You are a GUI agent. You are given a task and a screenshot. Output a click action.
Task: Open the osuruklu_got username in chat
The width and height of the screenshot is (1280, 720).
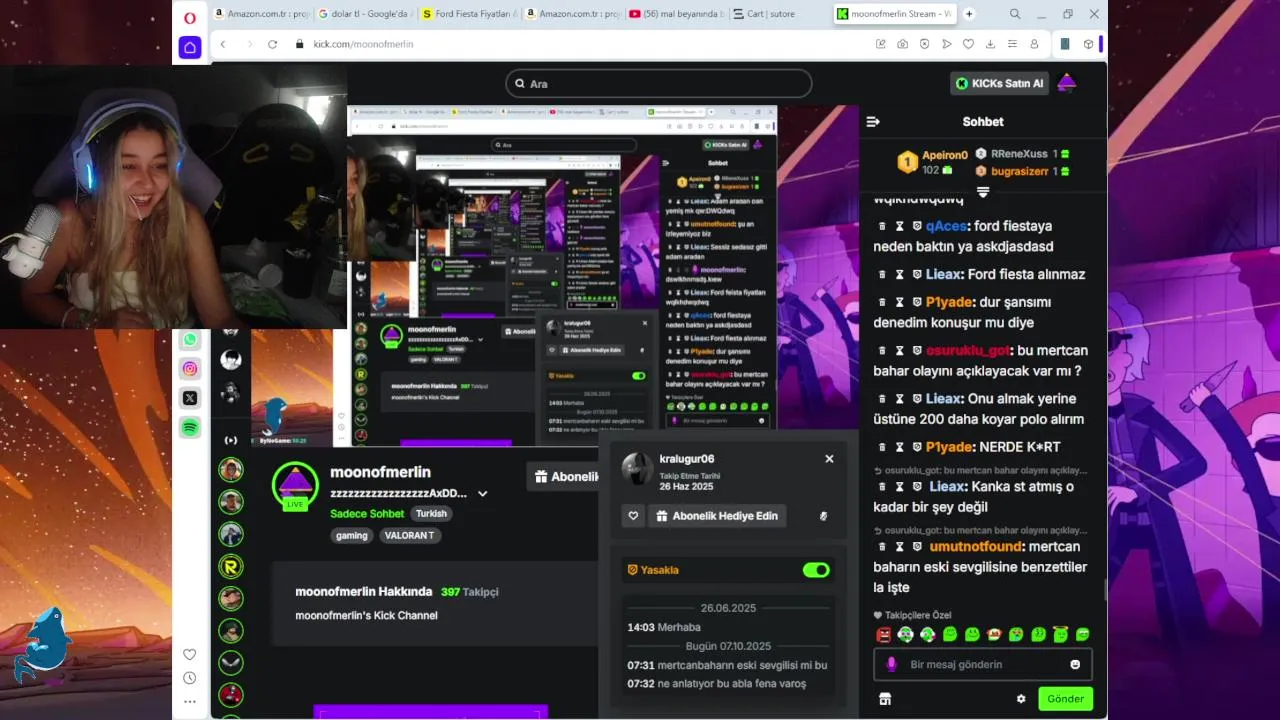coord(967,351)
